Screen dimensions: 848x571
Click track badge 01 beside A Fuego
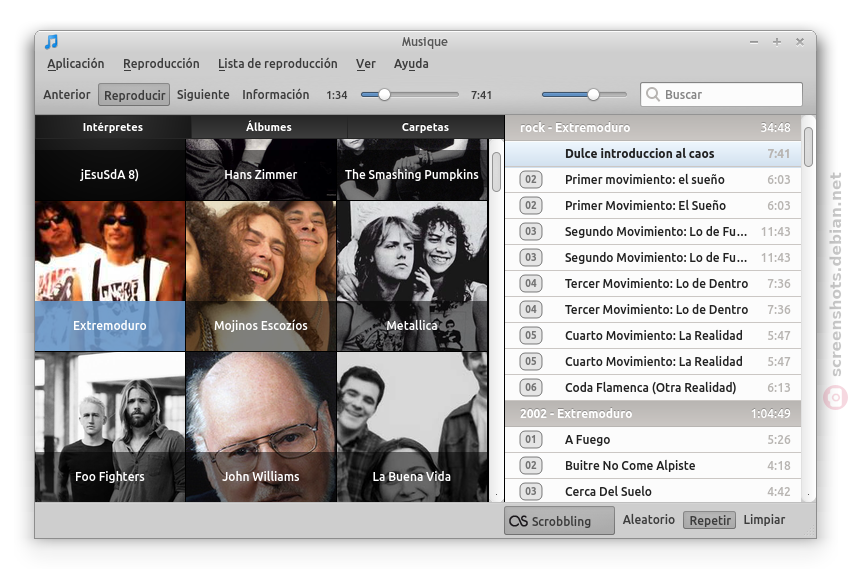(x=531, y=439)
